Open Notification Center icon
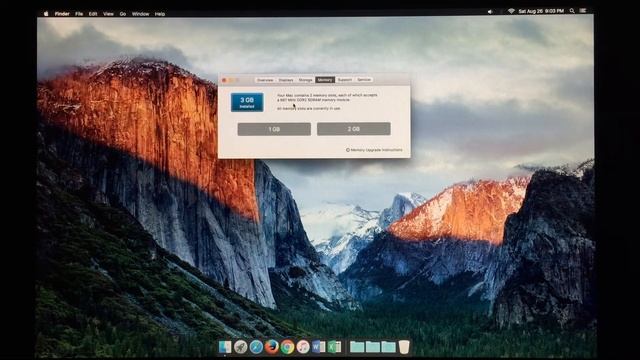 pyautogui.click(x=583, y=11)
